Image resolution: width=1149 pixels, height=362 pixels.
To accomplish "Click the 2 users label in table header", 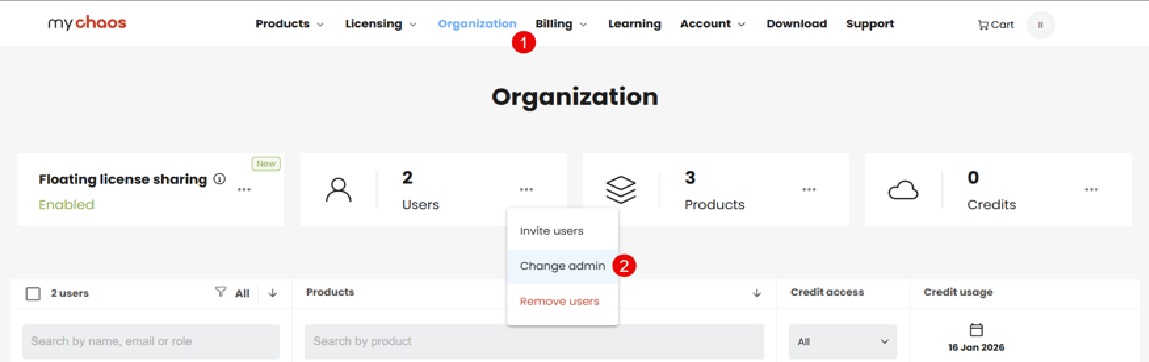I will coord(70,293).
